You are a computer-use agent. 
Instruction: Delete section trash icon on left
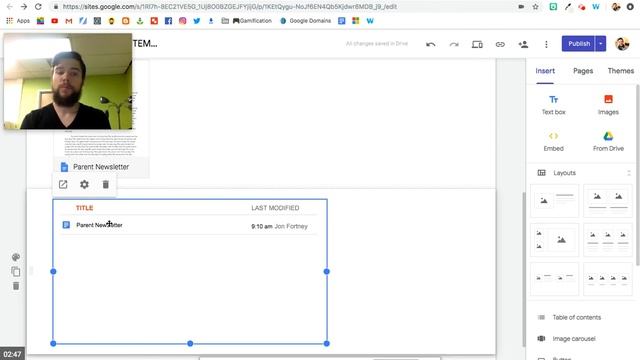[x=16, y=286]
